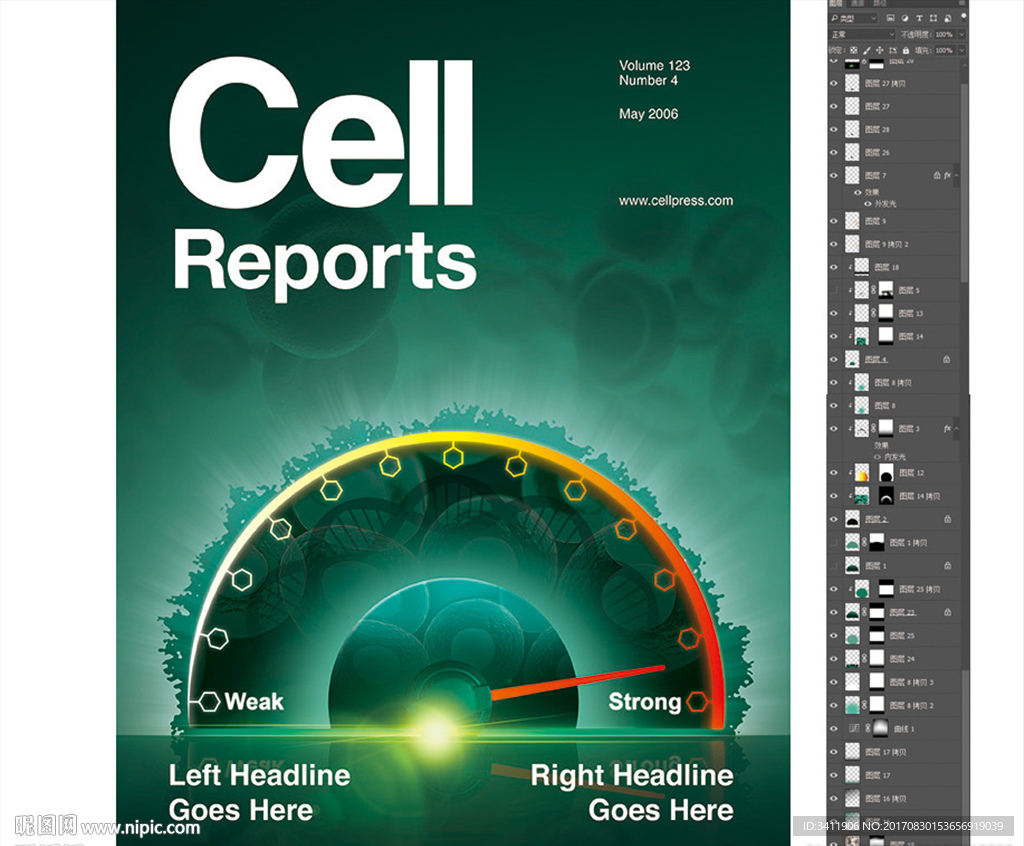Hide layer 图层 7
This screenshot has width=1024, height=846.
pos(834,175)
